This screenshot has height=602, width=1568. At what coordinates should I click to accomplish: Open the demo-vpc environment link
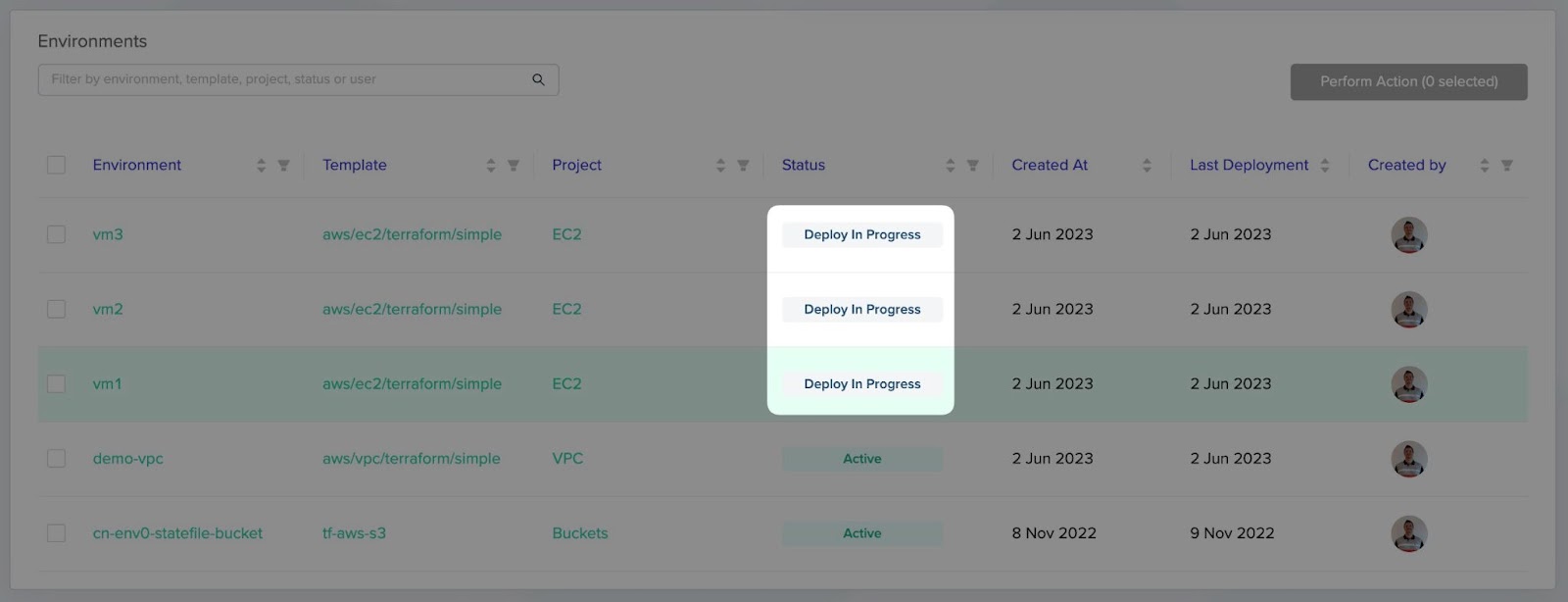click(128, 459)
